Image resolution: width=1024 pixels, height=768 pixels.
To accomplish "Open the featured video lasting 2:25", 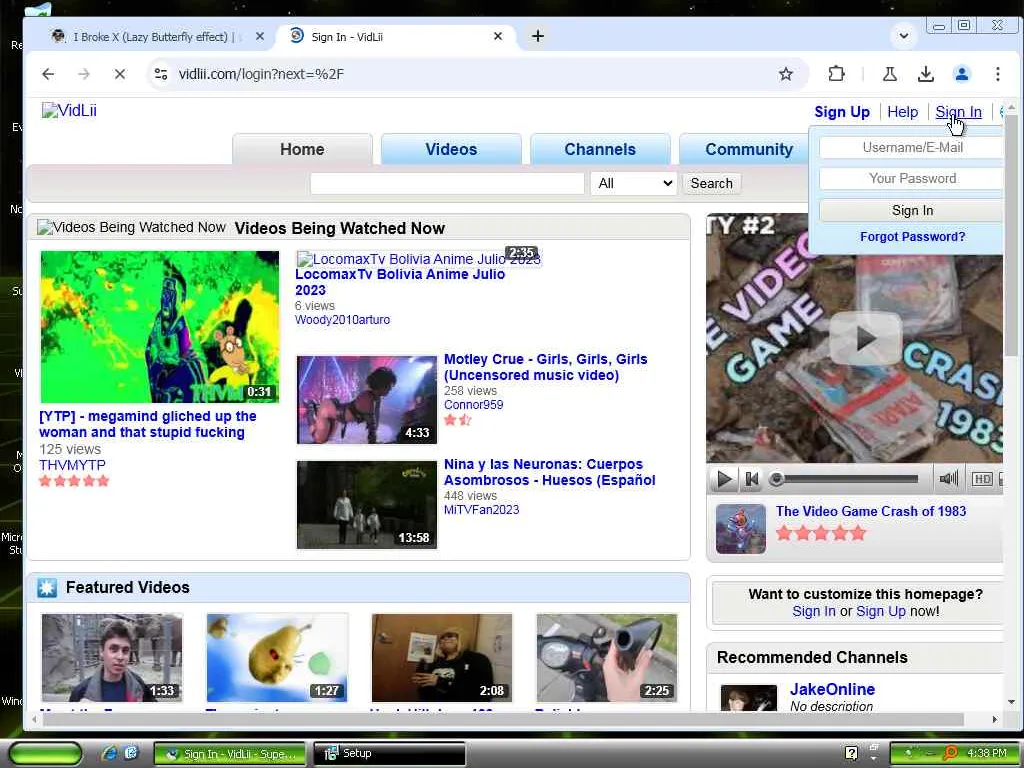I will point(607,658).
